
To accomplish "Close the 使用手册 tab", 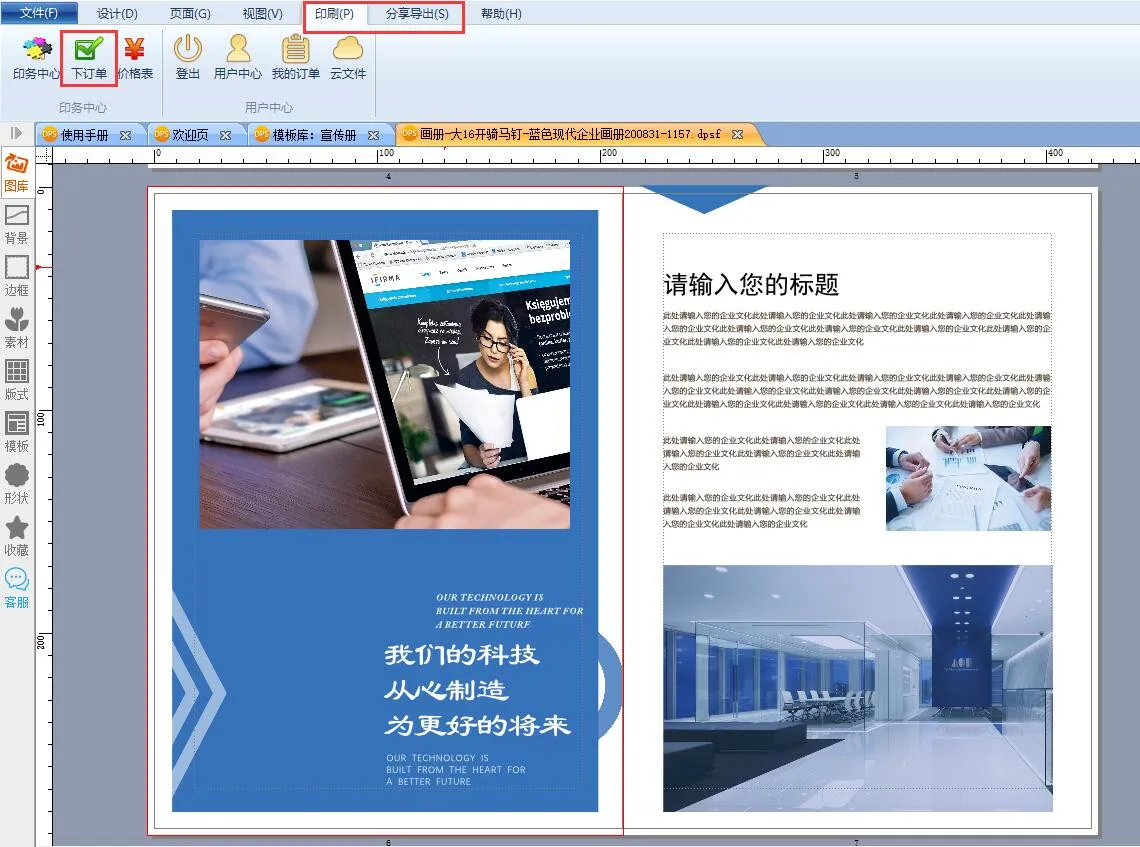I will [x=126, y=135].
